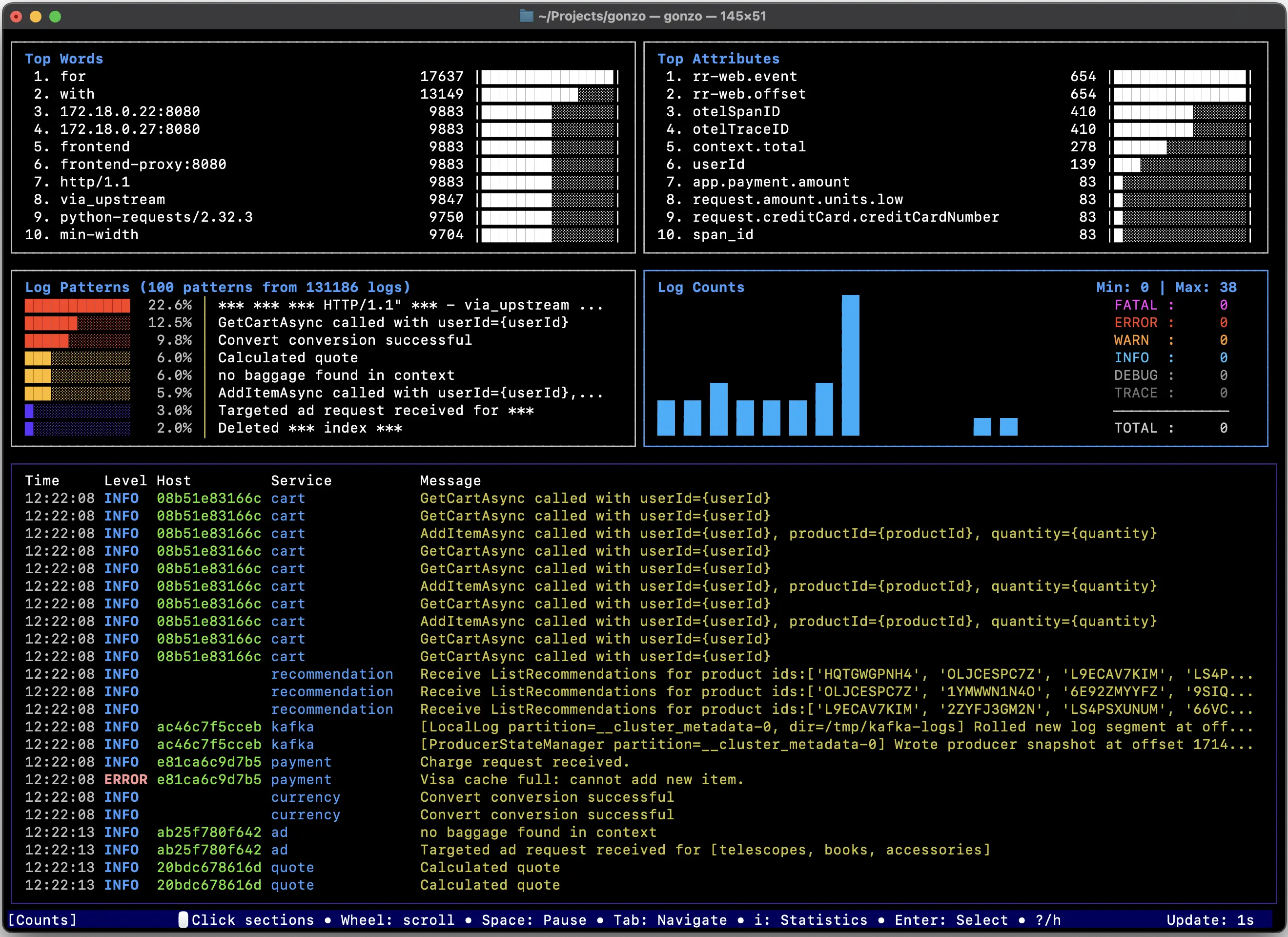Focus the Log Patterns panel header

tap(217, 287)
